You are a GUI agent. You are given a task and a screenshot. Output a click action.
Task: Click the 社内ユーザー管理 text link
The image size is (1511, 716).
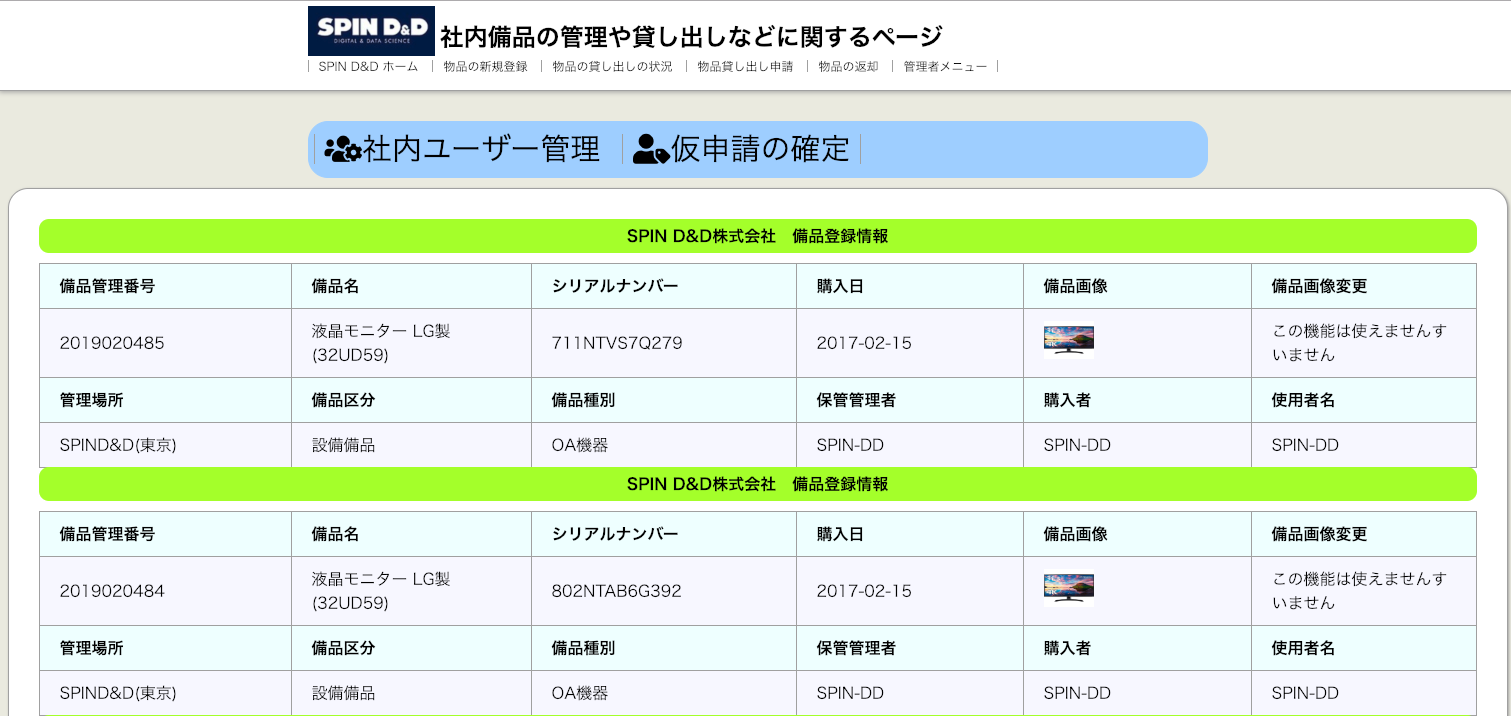pos(481,150)
